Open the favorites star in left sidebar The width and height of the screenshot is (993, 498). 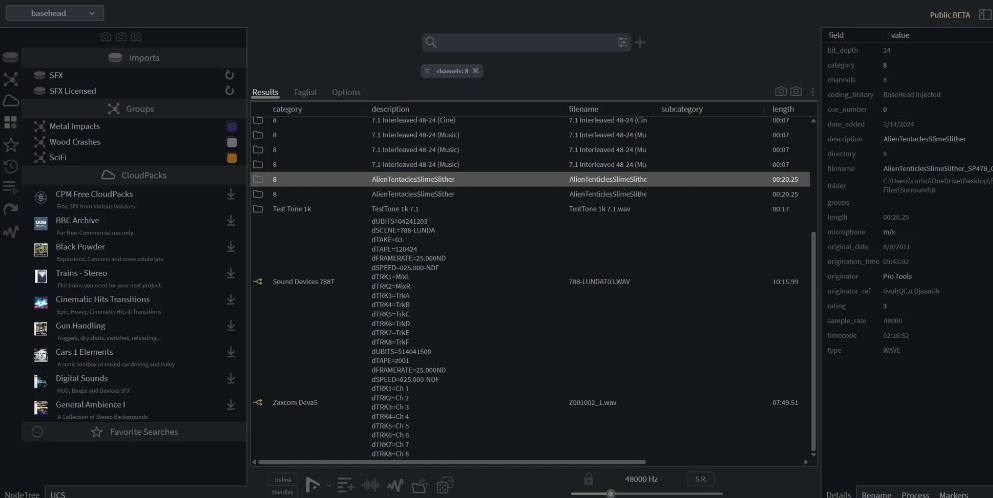tap(11, 144)
